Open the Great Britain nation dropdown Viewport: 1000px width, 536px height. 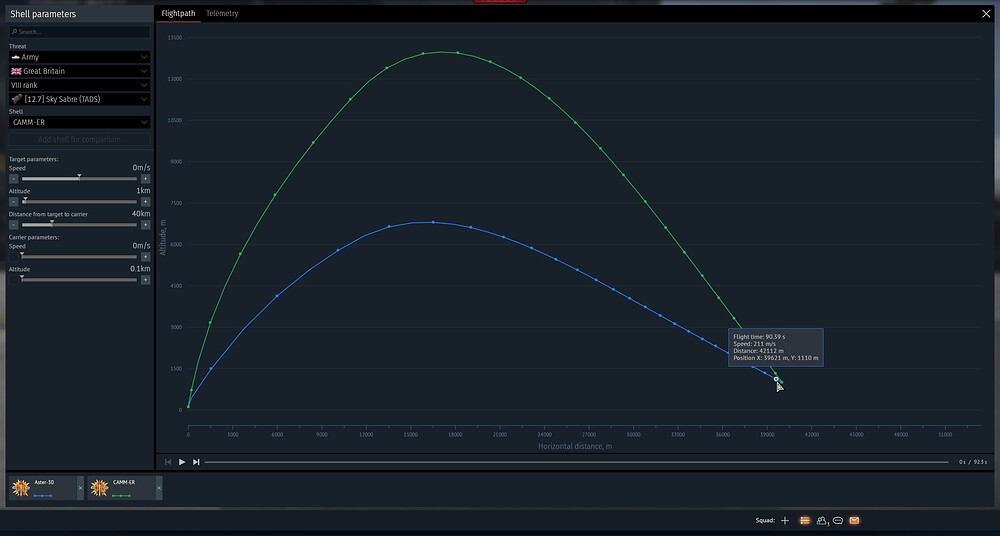[x=80, y=71]
